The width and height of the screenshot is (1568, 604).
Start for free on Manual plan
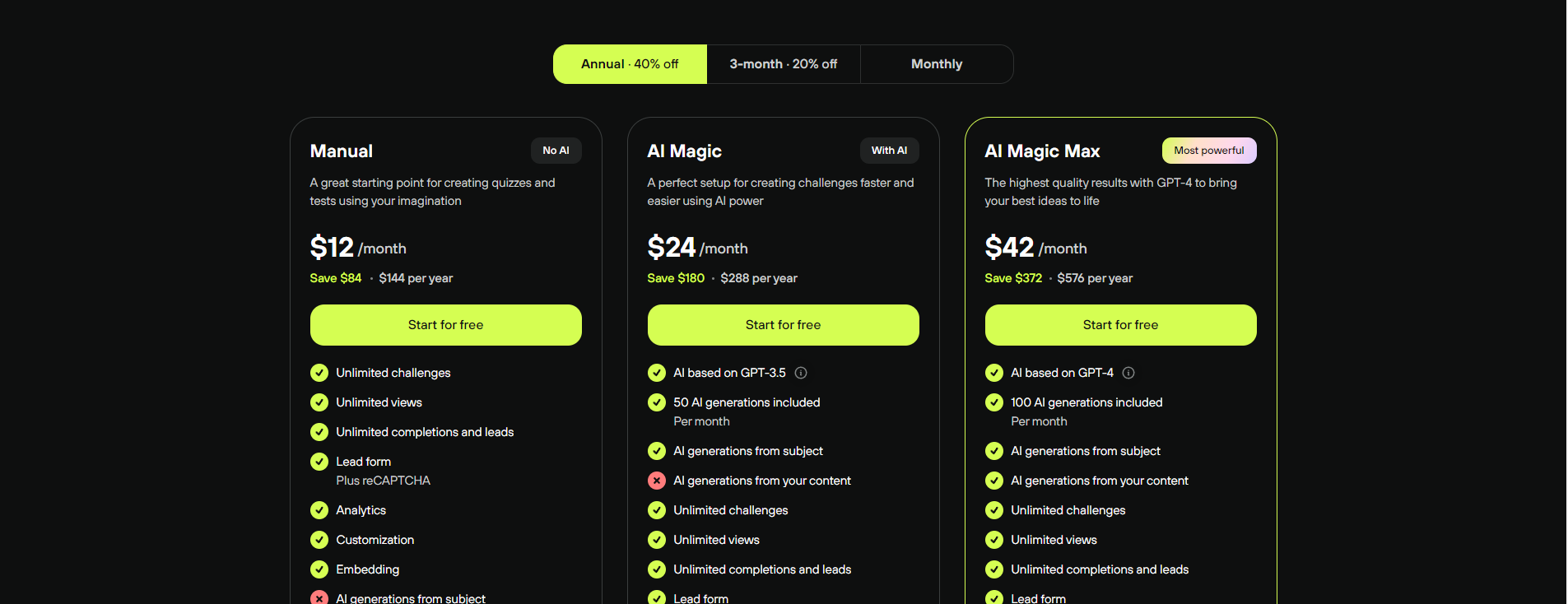pyautogui.click(x=446, y=325)
